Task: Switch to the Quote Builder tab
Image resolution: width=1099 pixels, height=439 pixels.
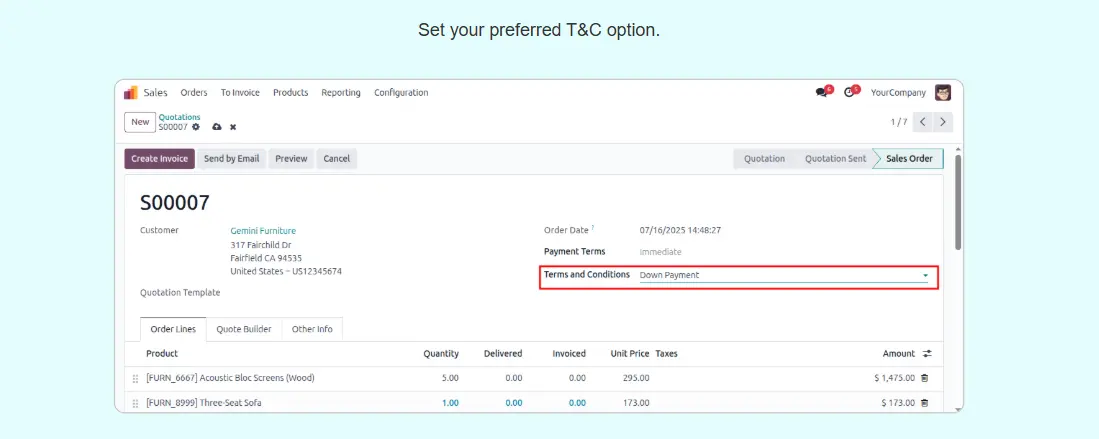Action: pos(244,329)
